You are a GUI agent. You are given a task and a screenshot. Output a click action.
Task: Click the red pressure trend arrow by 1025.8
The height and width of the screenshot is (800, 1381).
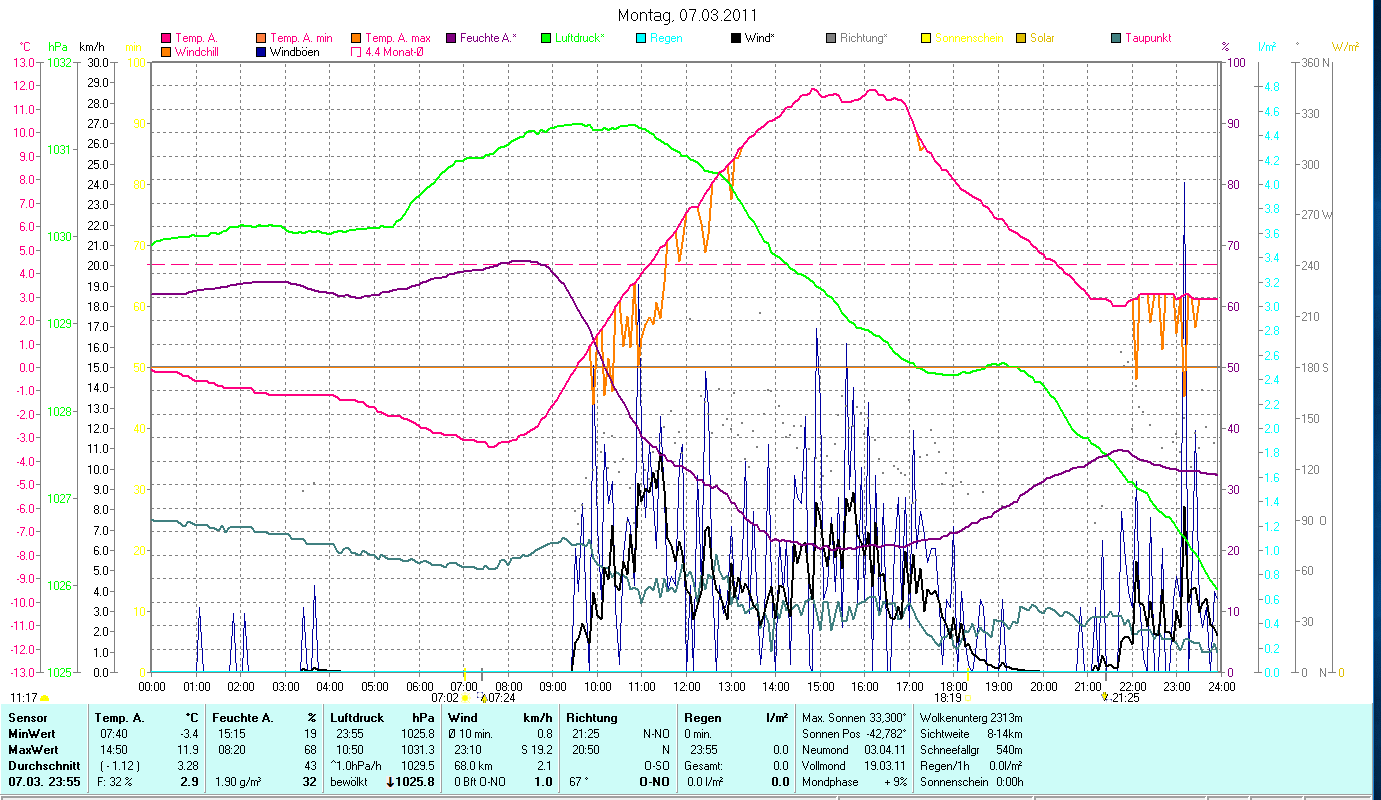click(x=389, y=781)
